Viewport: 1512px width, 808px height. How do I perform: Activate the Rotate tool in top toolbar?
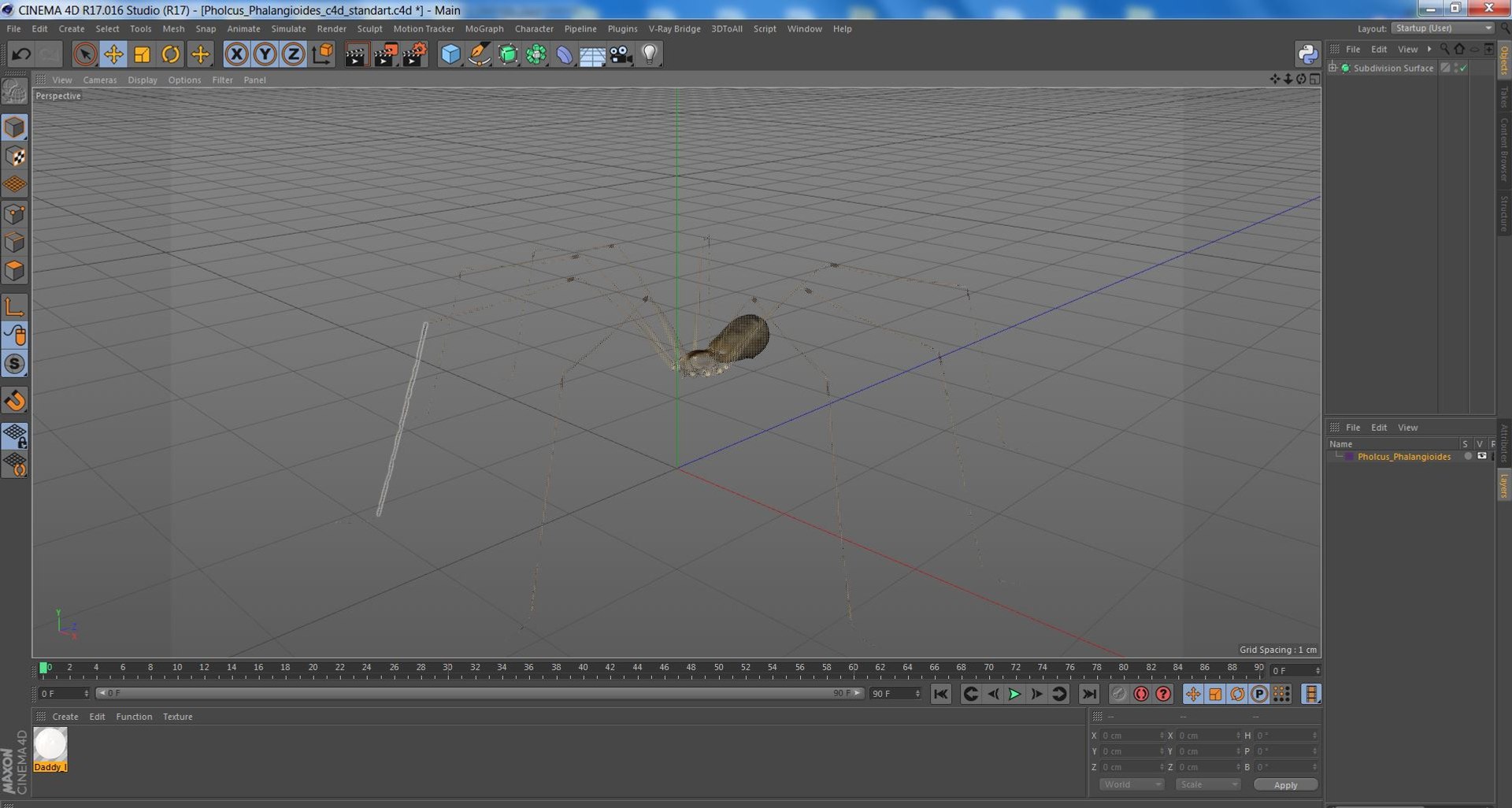(171, 54)
